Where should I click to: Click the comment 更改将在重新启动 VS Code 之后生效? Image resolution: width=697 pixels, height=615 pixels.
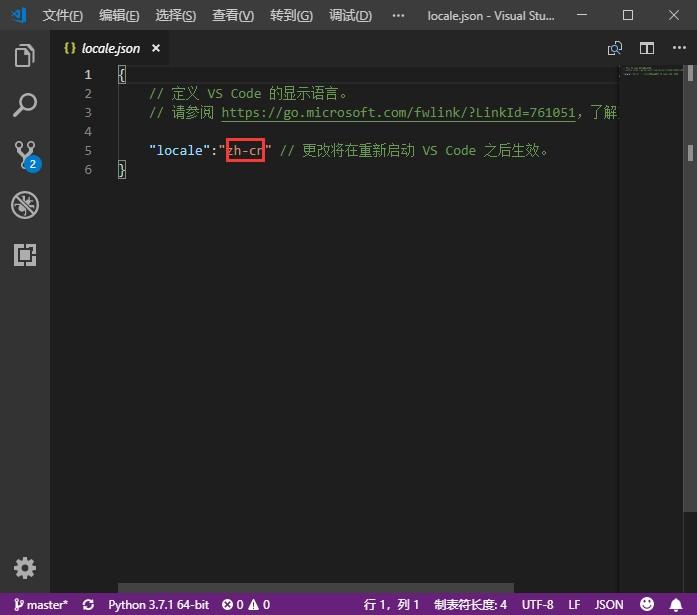pos(415,151)
